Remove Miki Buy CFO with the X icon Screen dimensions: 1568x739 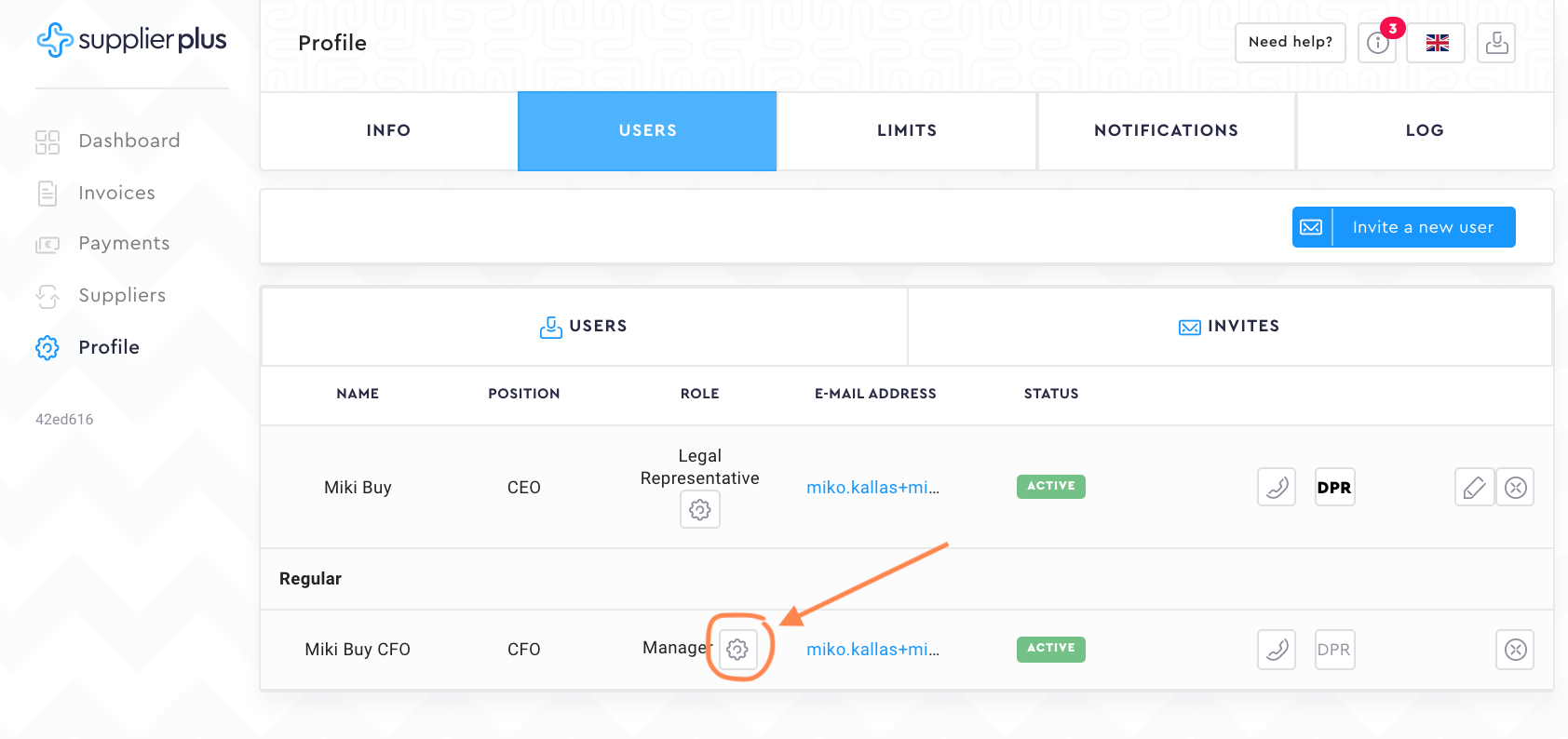tap(1515, 649)
